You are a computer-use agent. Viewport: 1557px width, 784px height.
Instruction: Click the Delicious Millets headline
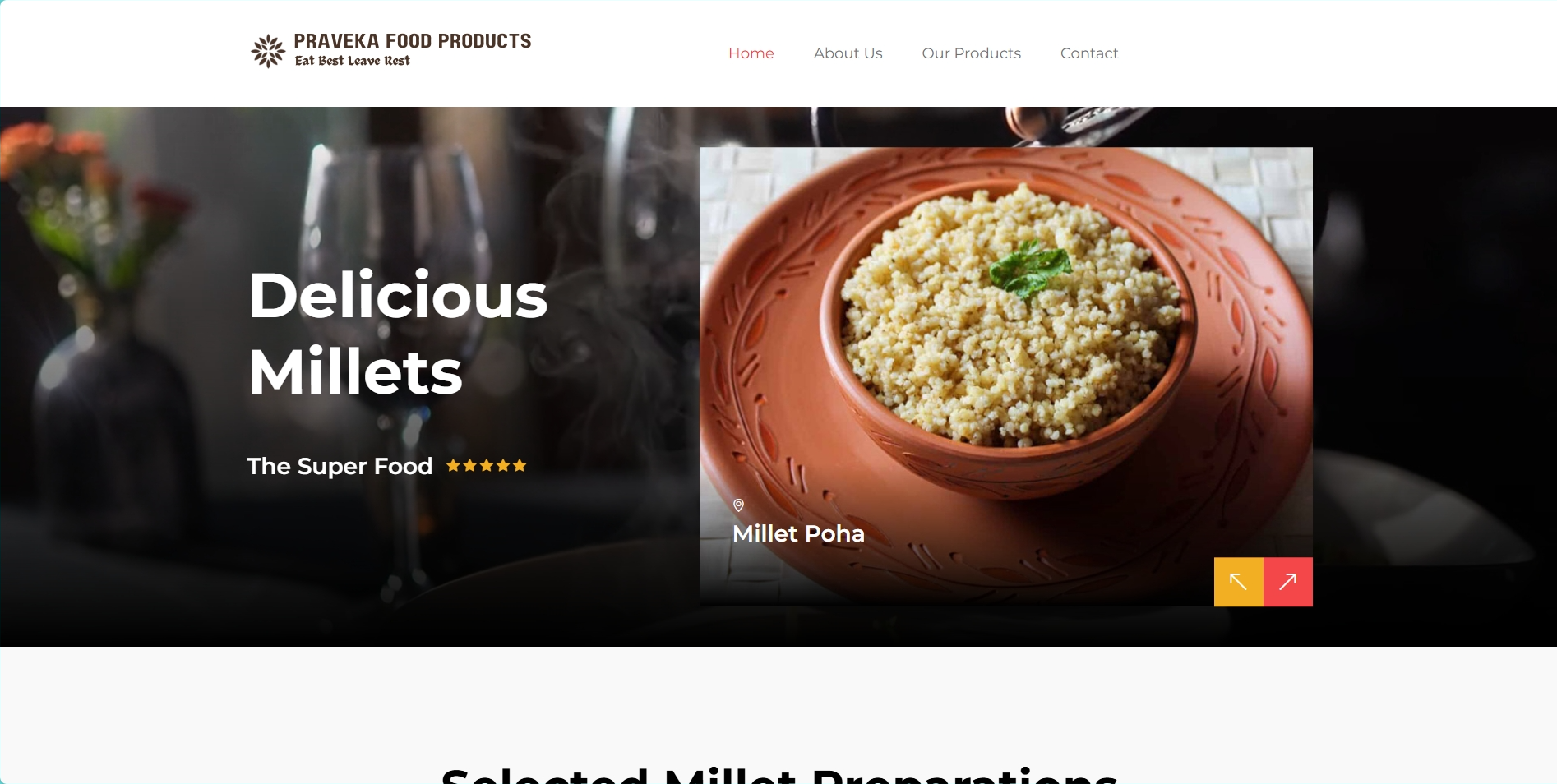coord(398,333)
